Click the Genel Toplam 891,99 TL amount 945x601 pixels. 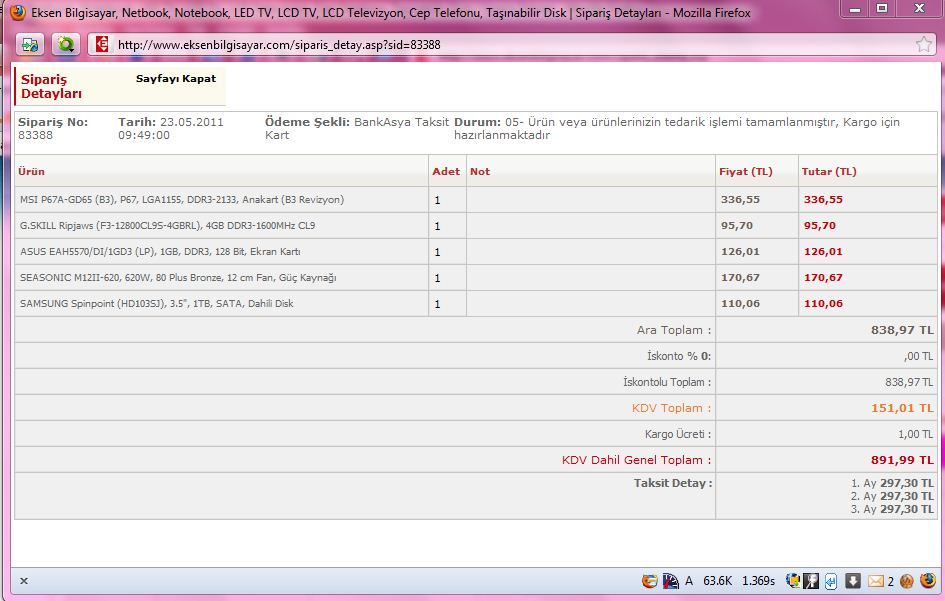[x=902, y=460]
